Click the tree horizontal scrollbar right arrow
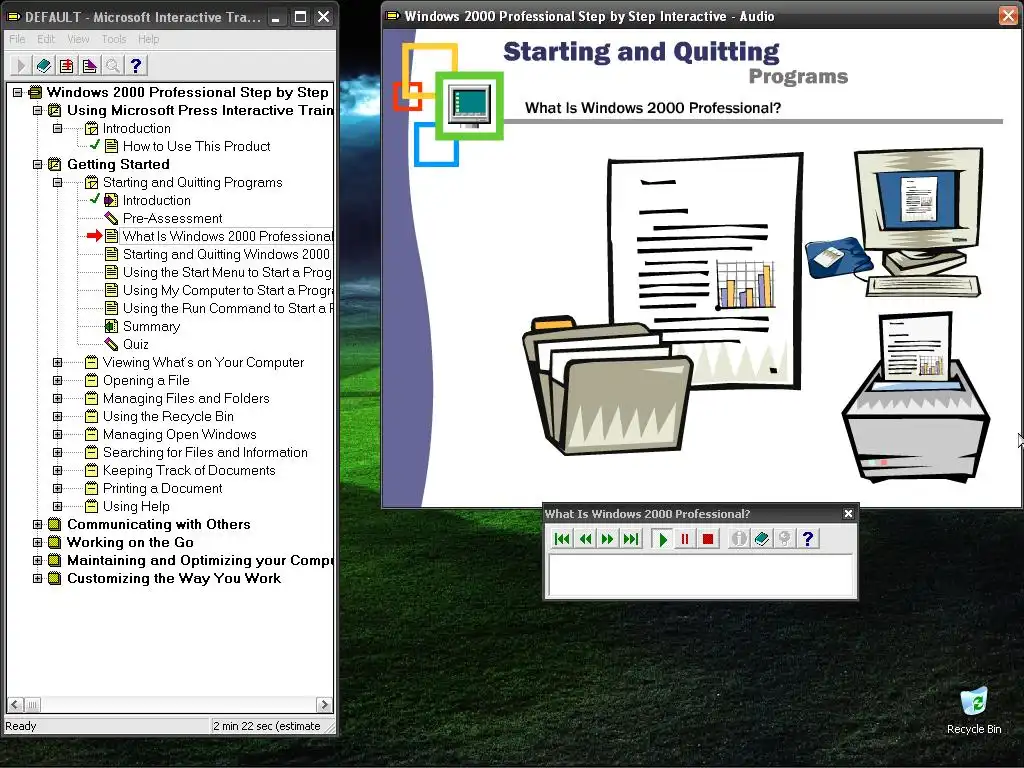 tap(324, 705)
